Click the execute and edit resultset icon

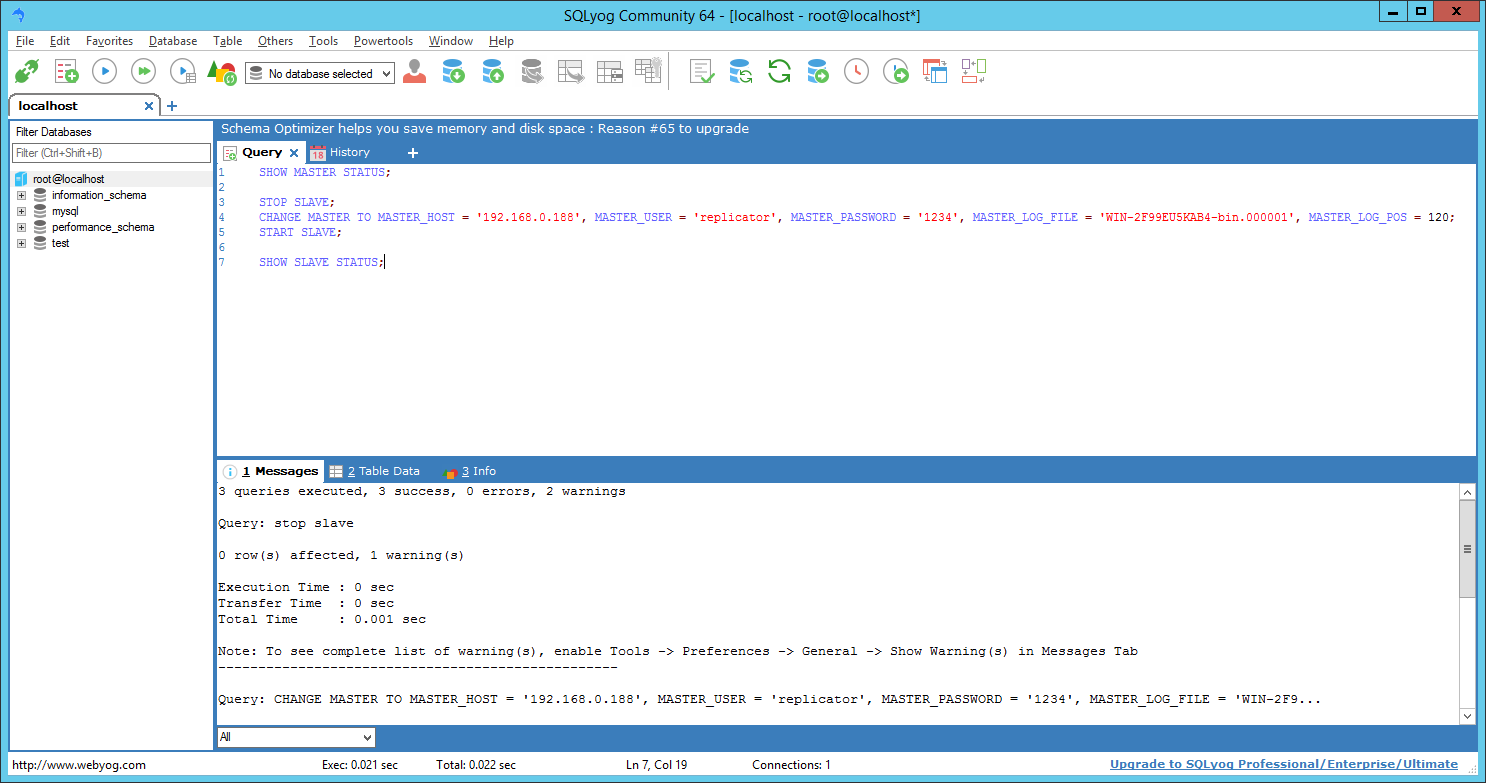pyautogui.click(x=183, y=72)
